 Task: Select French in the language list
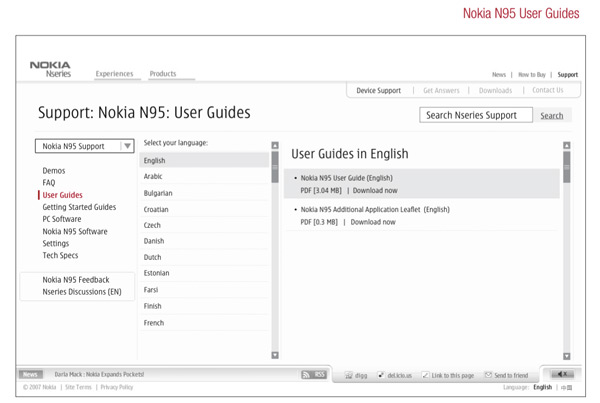pyautogui.click(x=204, y=323)
